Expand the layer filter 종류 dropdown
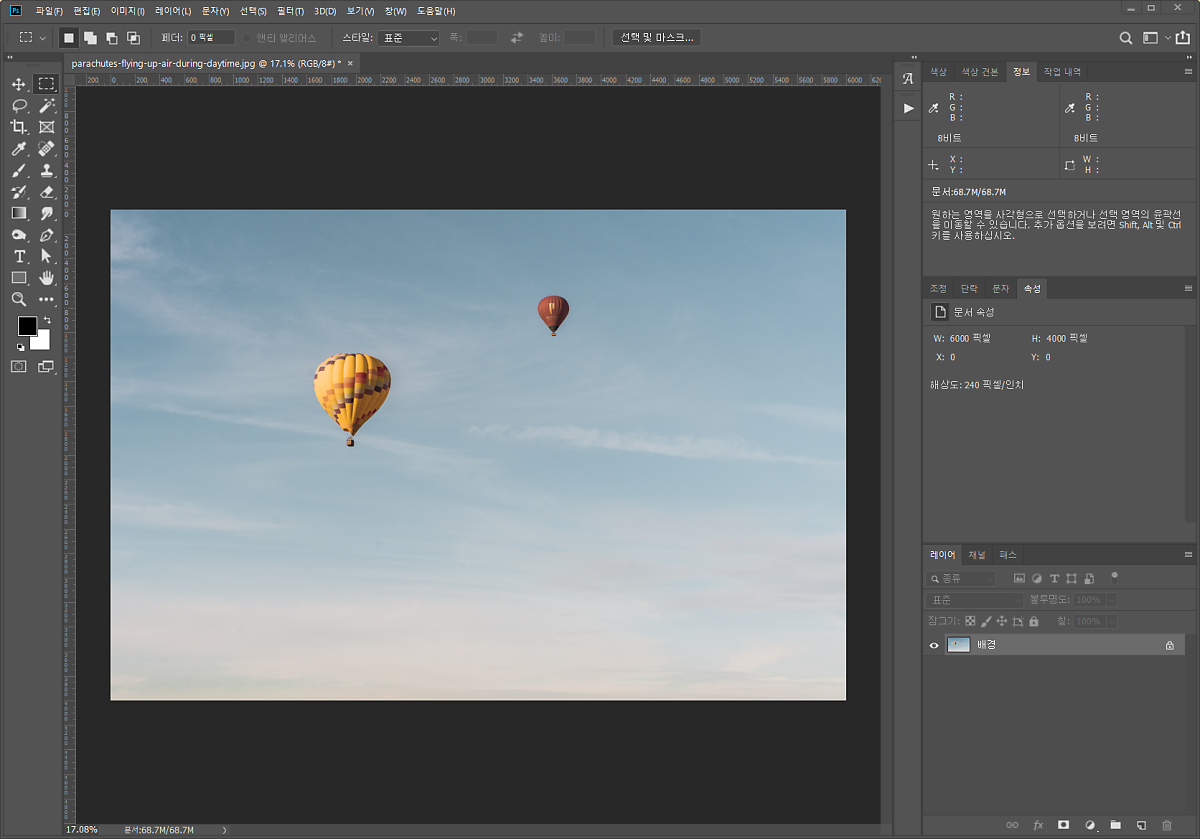The width and height of the screenshot is (1200, 839). [961, 579]
